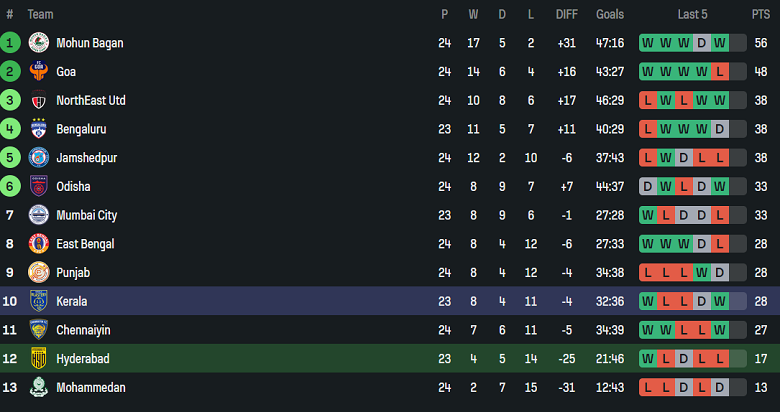
Task: Click the Hyderabad yellow team logo
Action: pyautogui.click(x=39, y=358)
